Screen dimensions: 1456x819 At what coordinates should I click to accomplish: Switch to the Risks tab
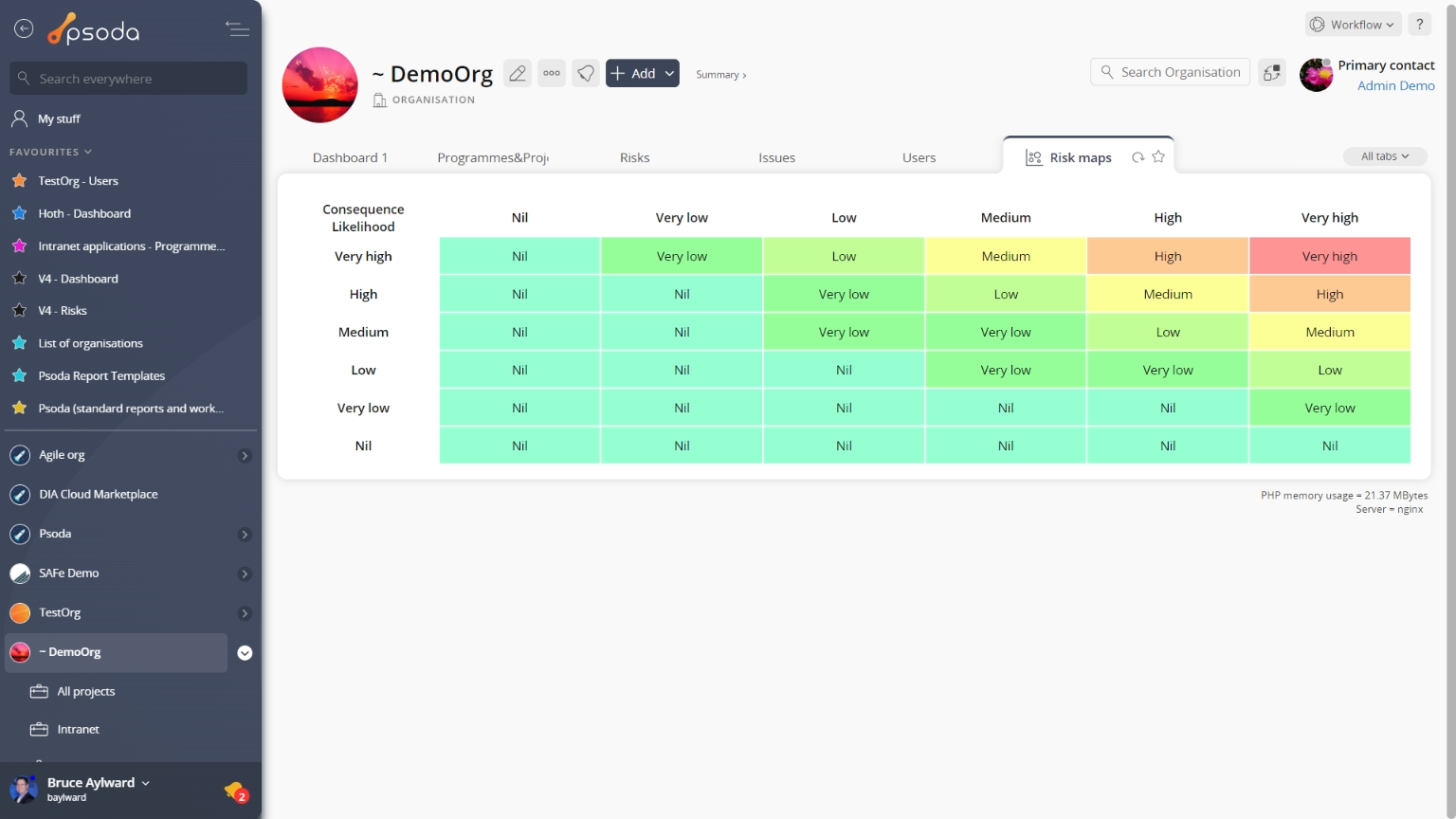634,157
